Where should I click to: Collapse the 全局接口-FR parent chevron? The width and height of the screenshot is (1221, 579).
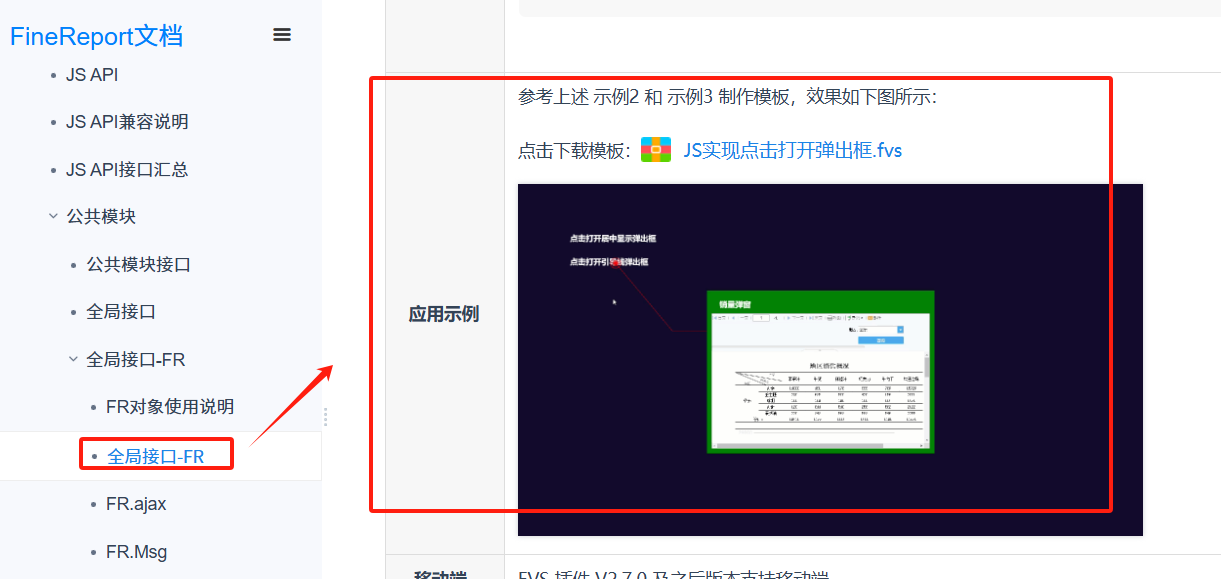pyautogui.click(x=73, y=359)
